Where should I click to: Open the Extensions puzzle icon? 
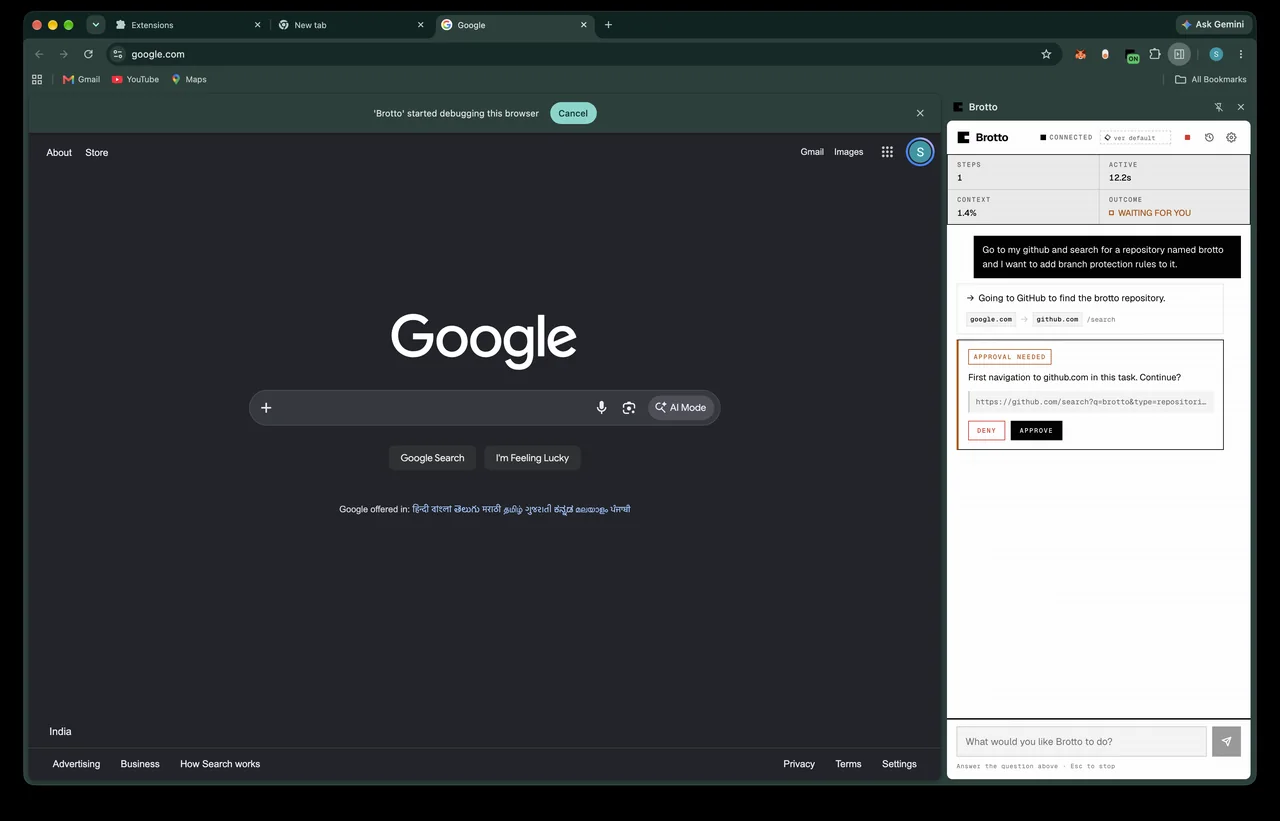coord(1155,54)
